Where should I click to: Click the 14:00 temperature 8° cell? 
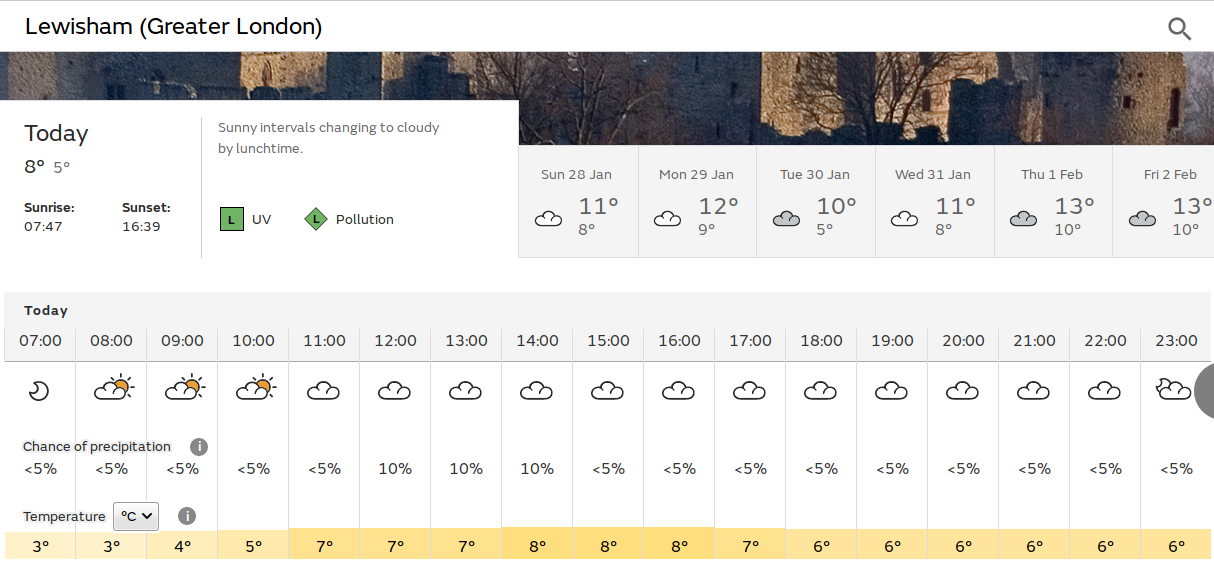coord(537,546)
